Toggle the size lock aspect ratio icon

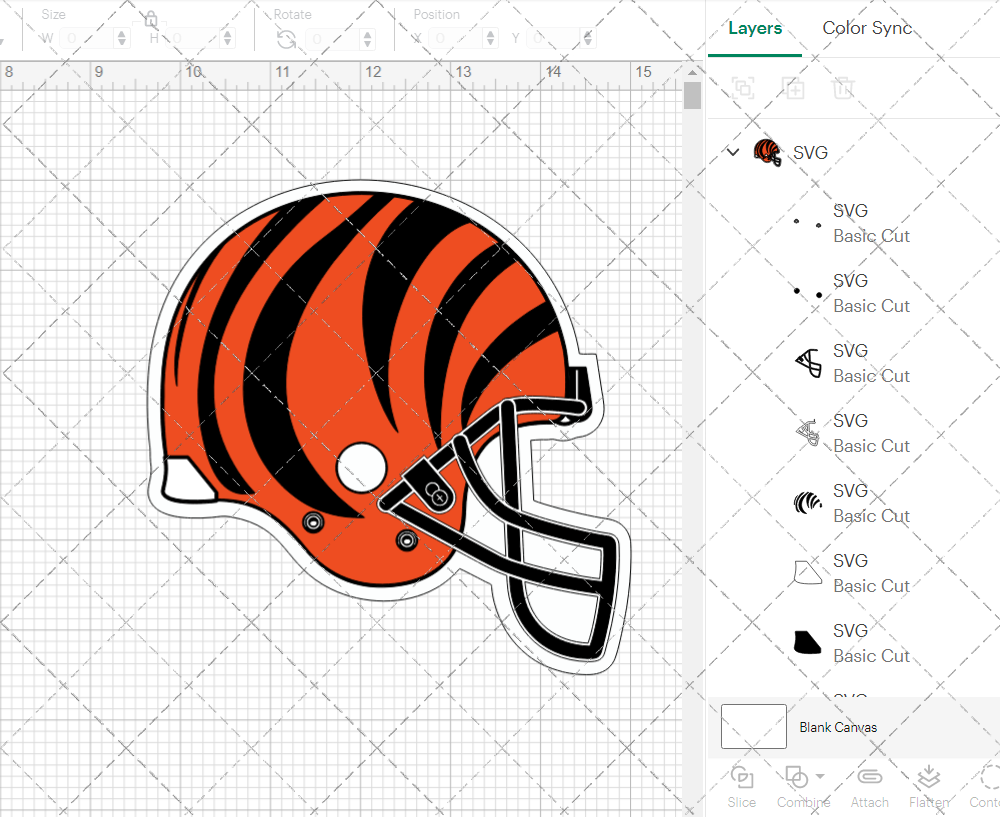click(151, 19)
